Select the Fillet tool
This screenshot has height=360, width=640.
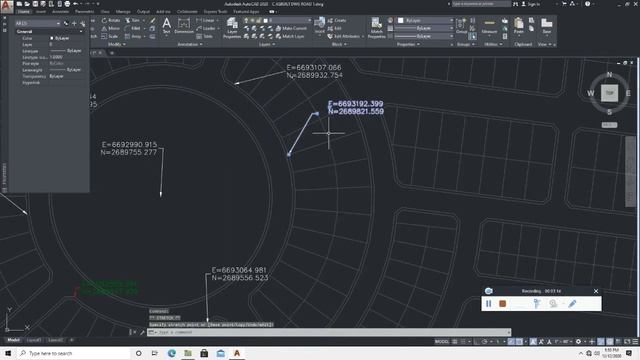tap(133, 29)
